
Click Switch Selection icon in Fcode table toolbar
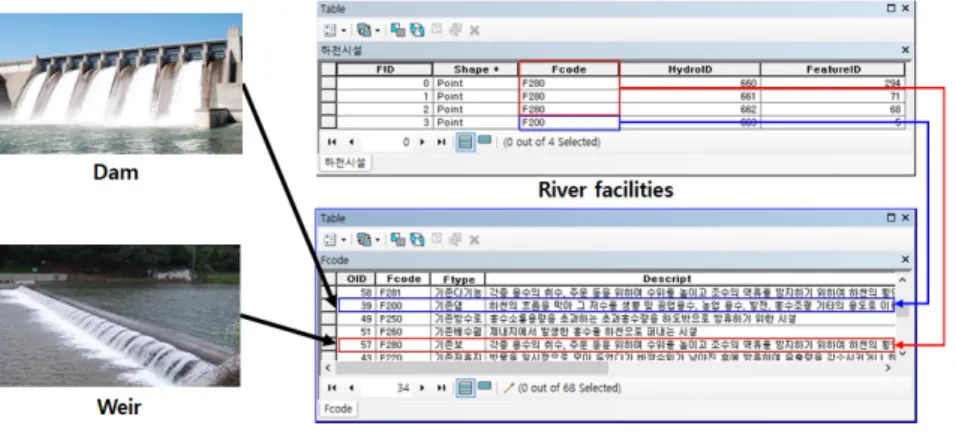click(x=417, y=239)
